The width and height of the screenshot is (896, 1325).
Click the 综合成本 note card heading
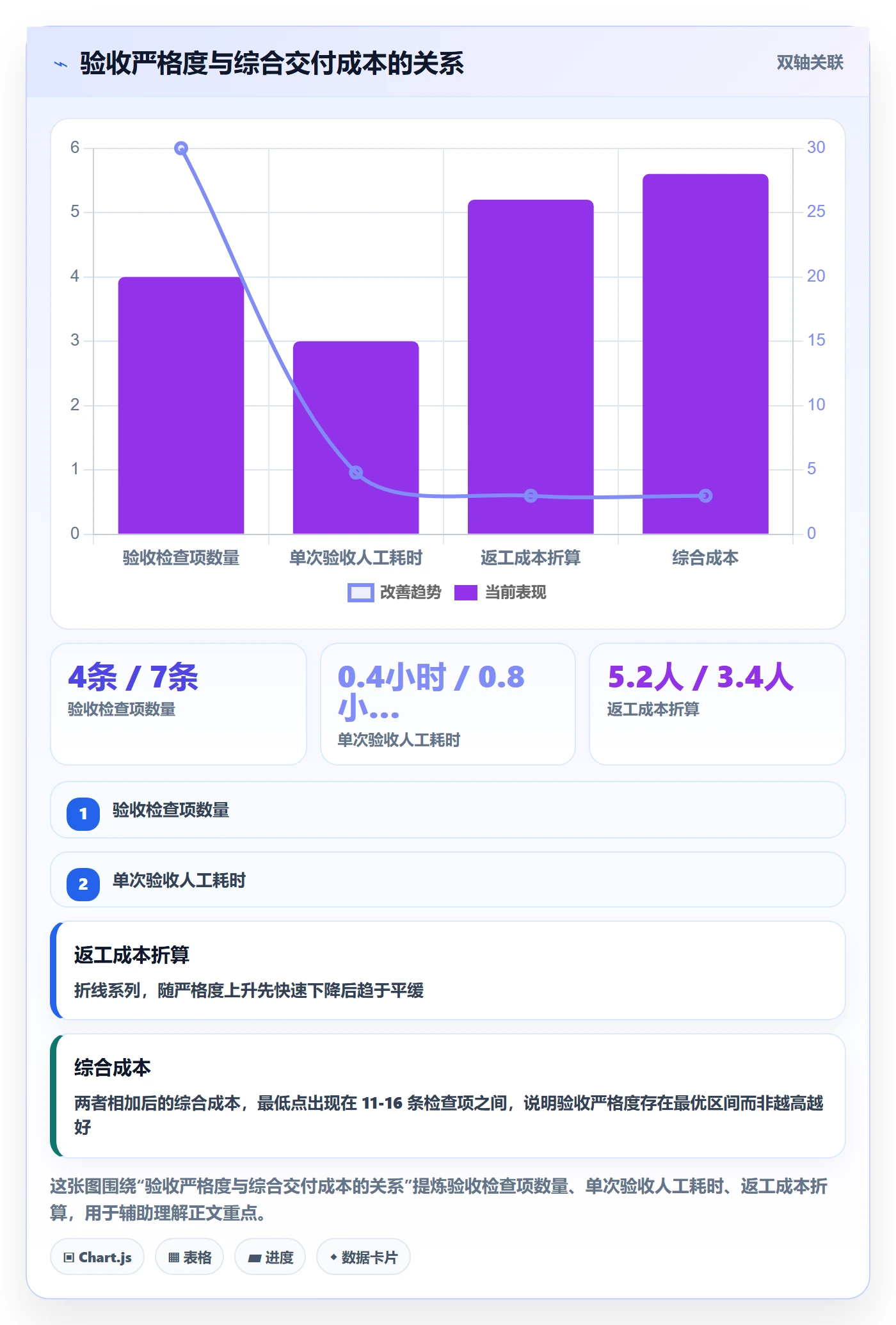[113, 1068]
